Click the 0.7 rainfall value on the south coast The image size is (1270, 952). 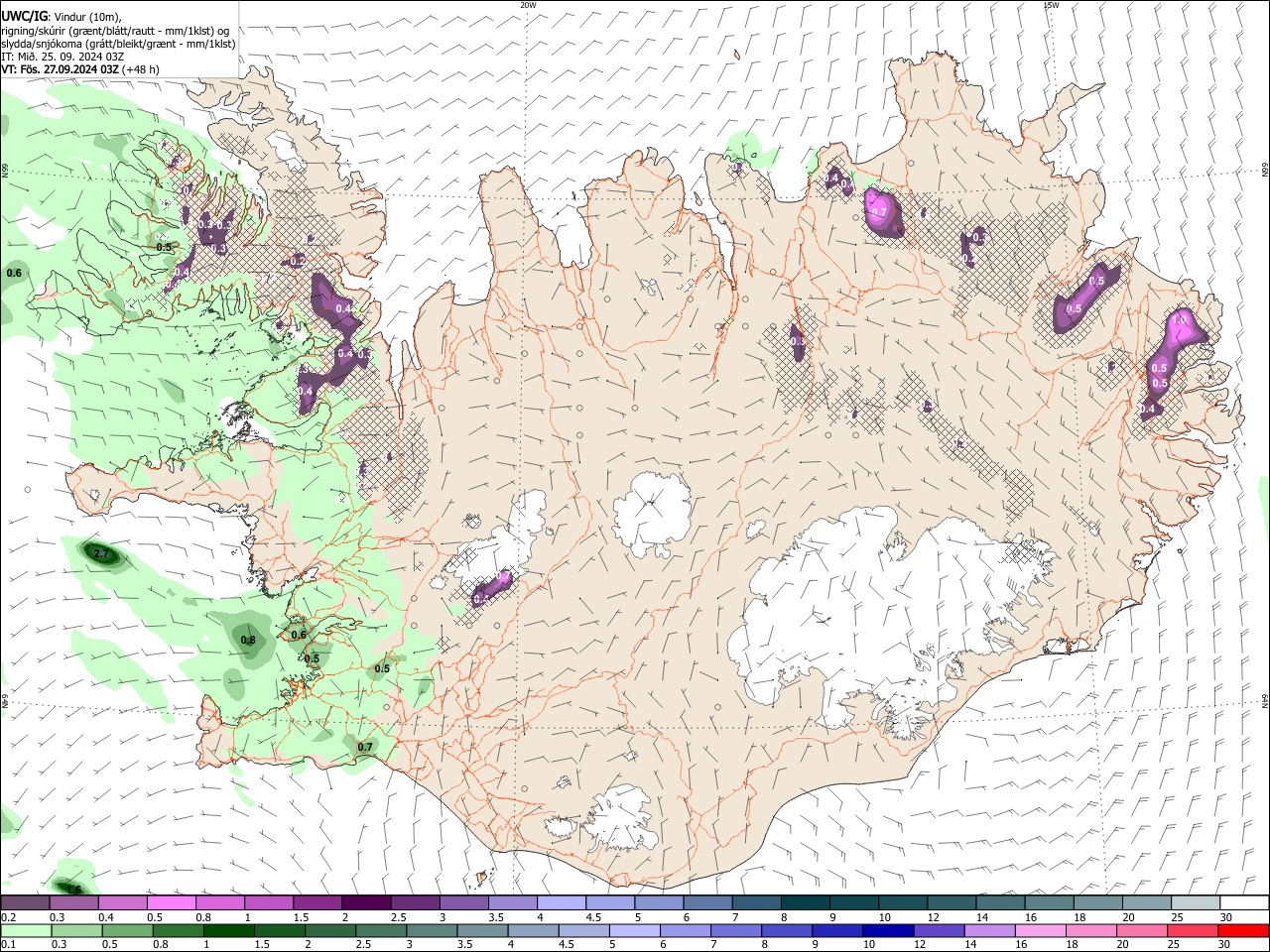coord(365,748)
